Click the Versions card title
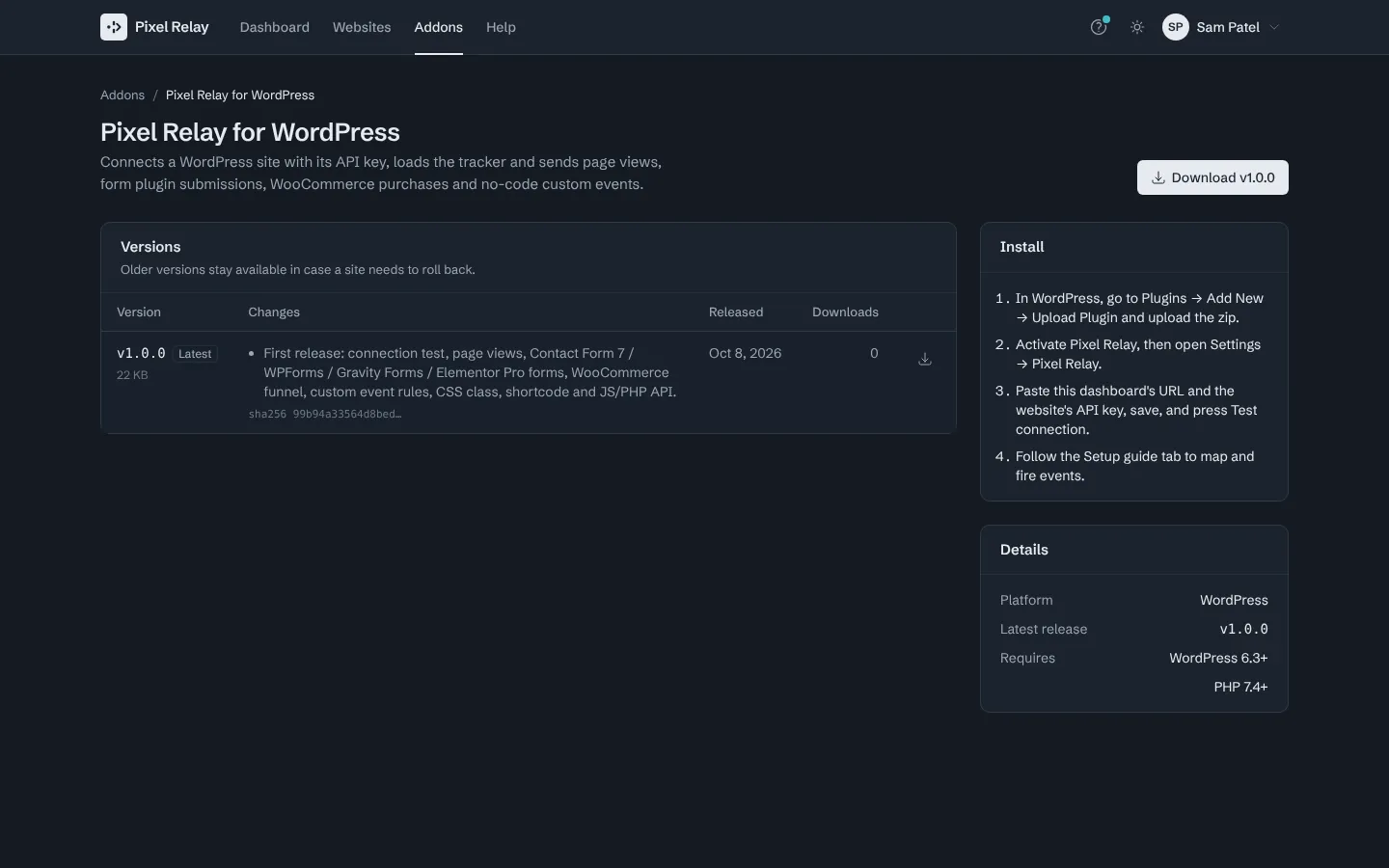Image resolution: width=1389 pixels, height=868 pixels. pos(150,247)
